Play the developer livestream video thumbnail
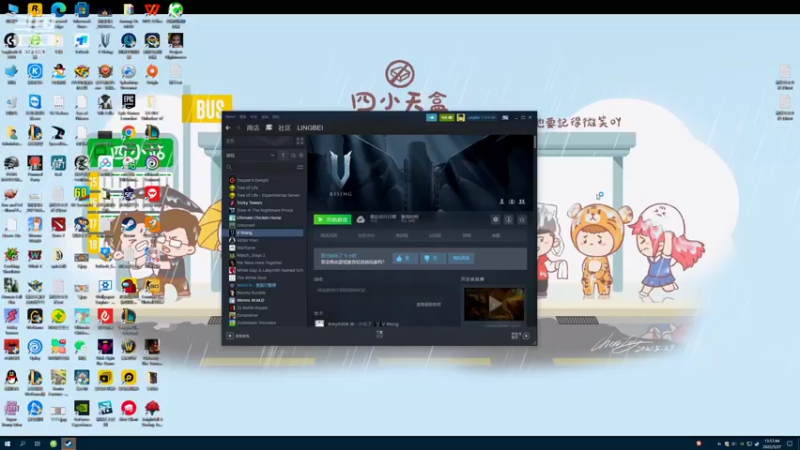Screen dimensions: 800x450 pyautogui.click(x=494, y=304)
